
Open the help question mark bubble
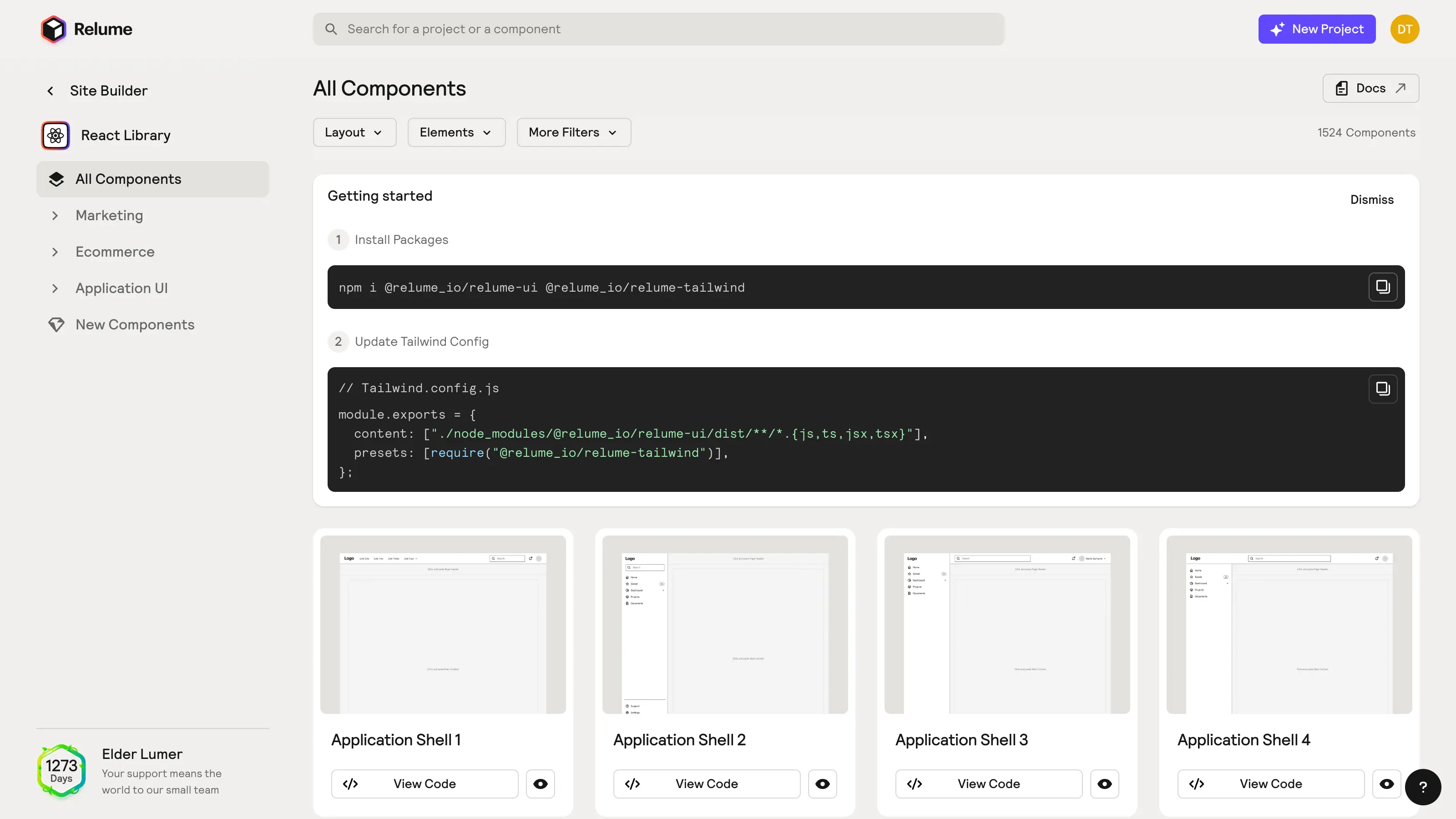click(x=1423, y=787)
